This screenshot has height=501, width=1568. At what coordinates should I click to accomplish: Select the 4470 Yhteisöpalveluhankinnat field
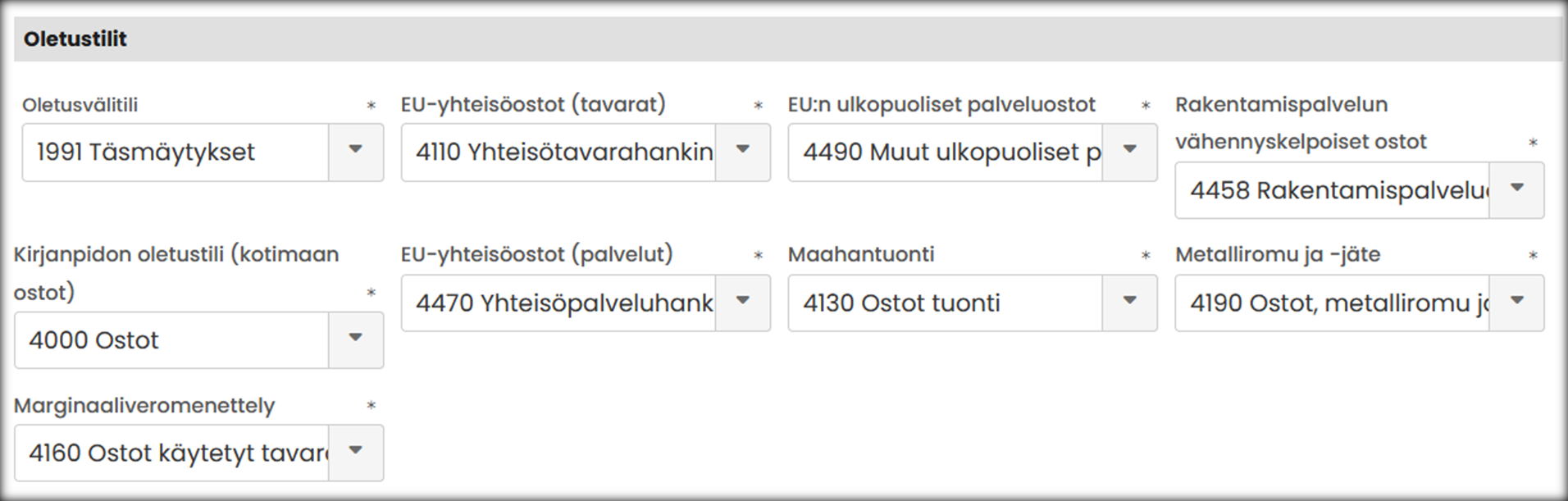559,303
